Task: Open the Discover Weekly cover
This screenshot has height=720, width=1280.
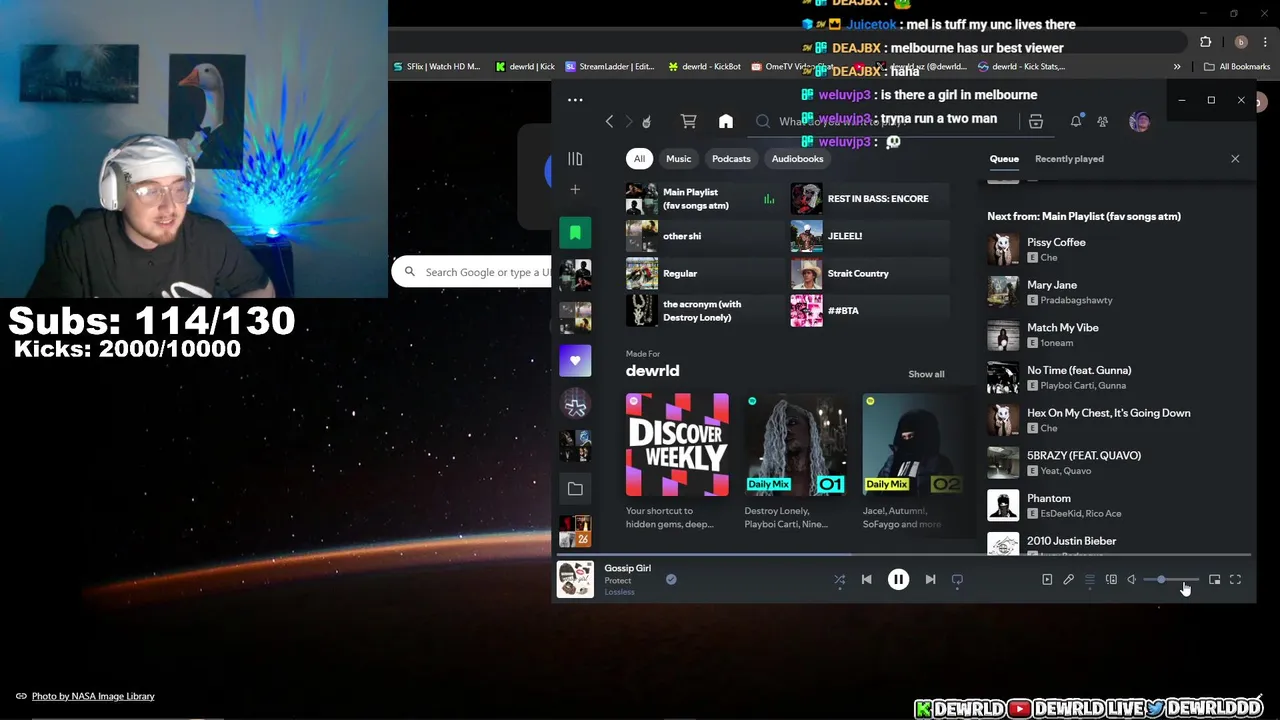Action: coord(677,445)
